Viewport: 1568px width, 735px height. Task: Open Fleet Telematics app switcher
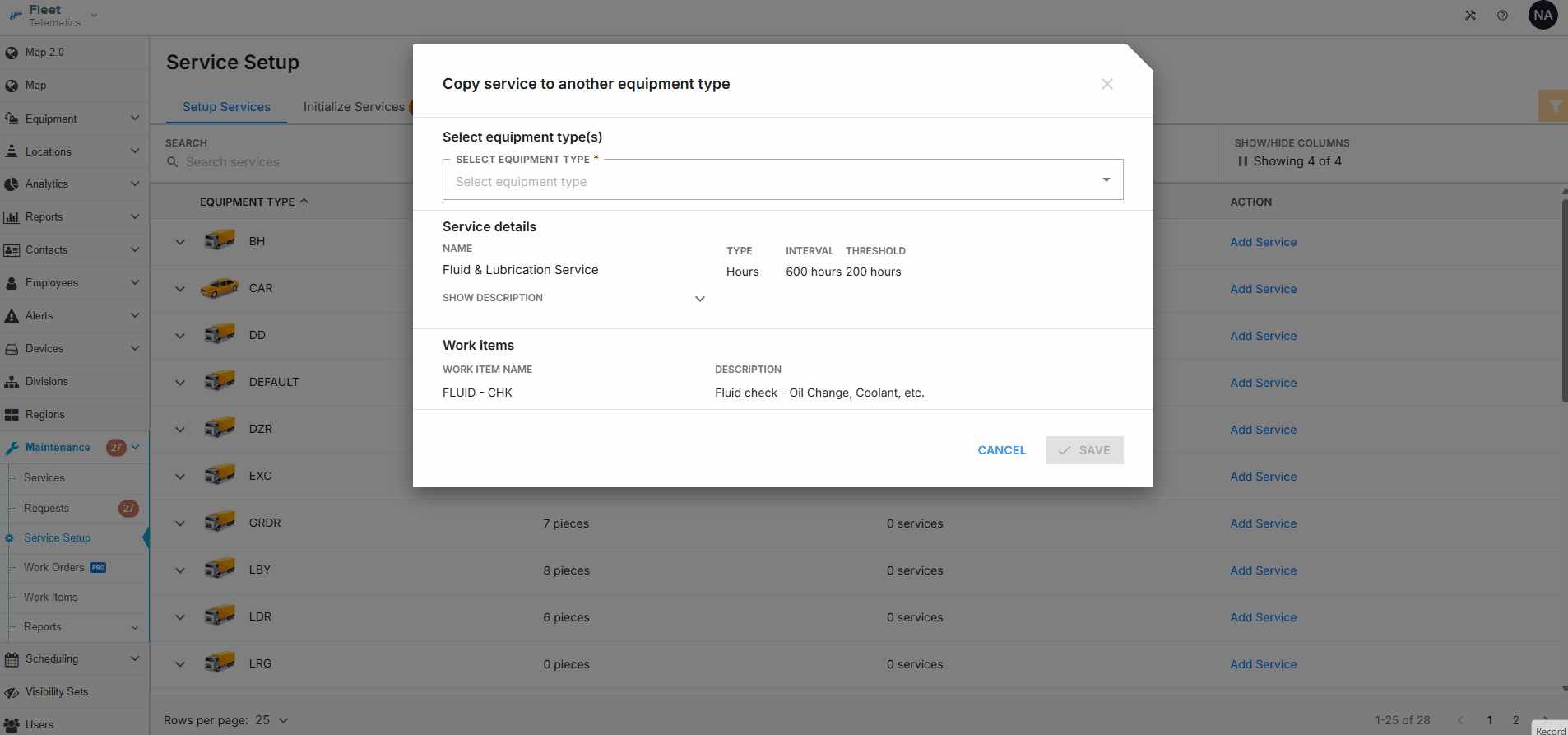tap(54, 15)
